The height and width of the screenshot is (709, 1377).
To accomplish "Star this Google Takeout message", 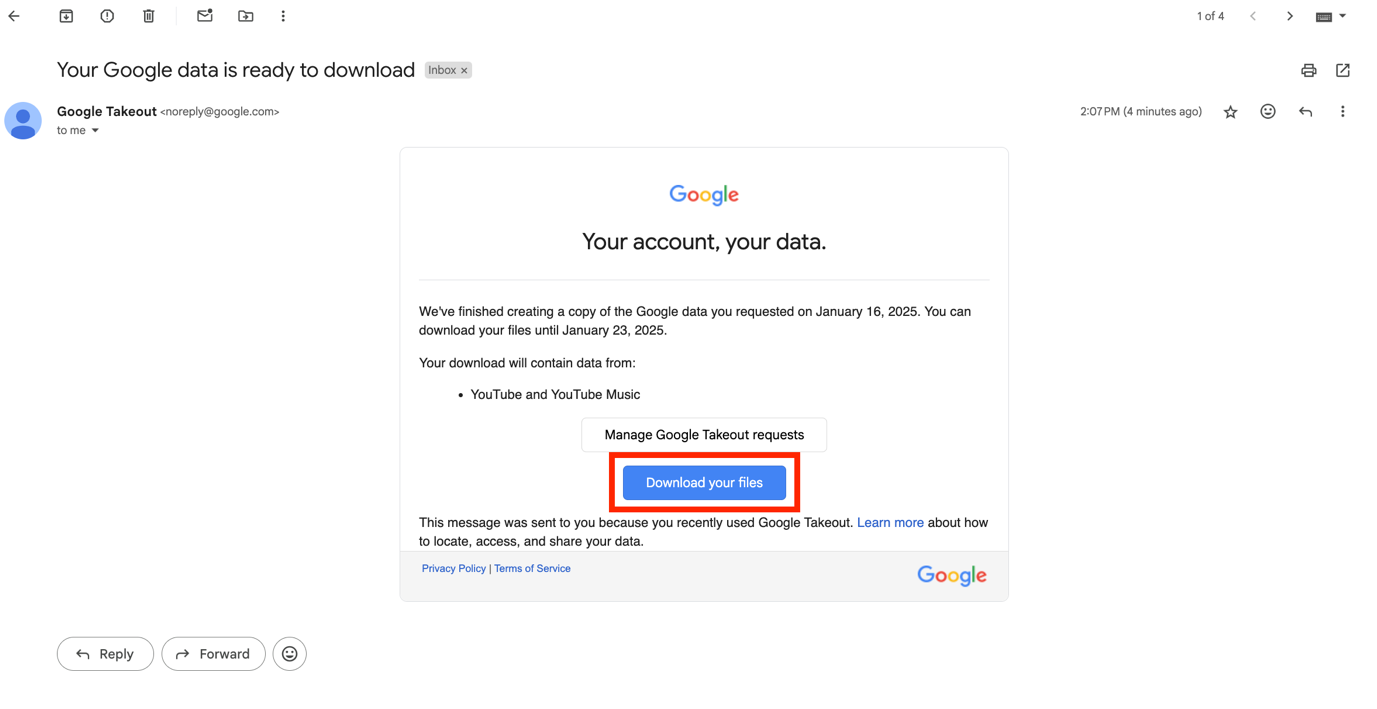I will point(1230,112).
